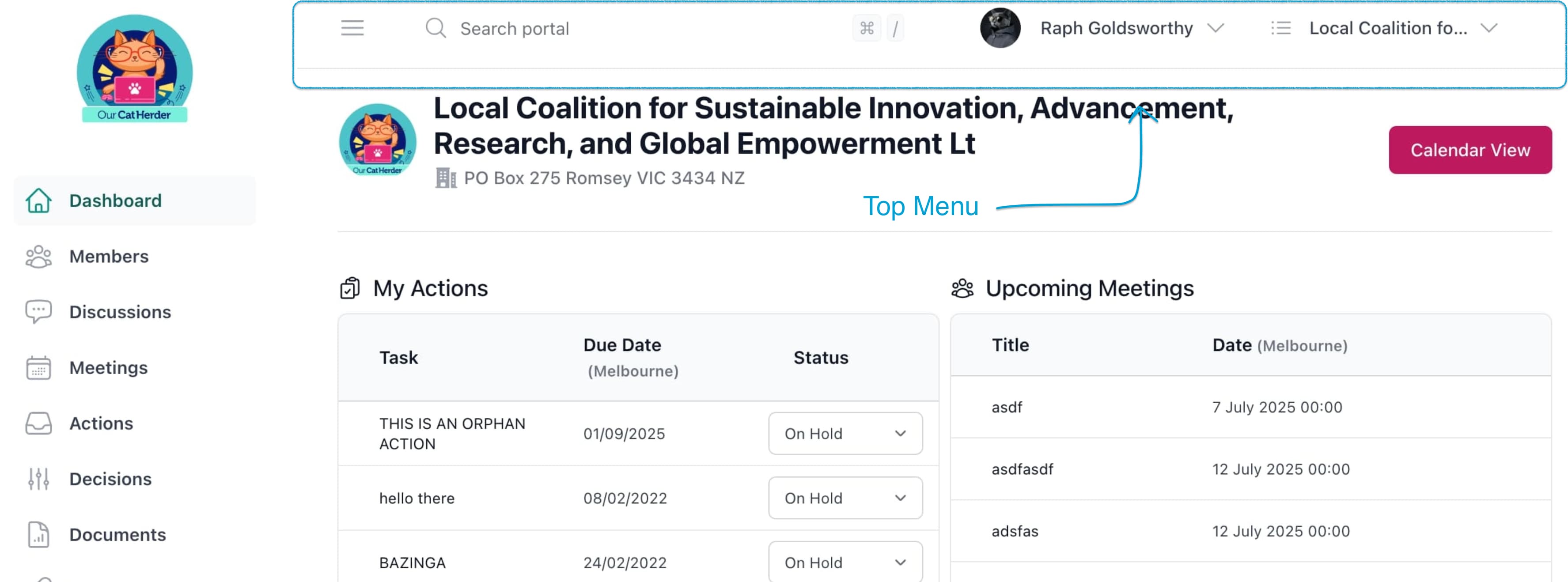
Task: Open status dropdown for hello there
Action: click(845, 498)
